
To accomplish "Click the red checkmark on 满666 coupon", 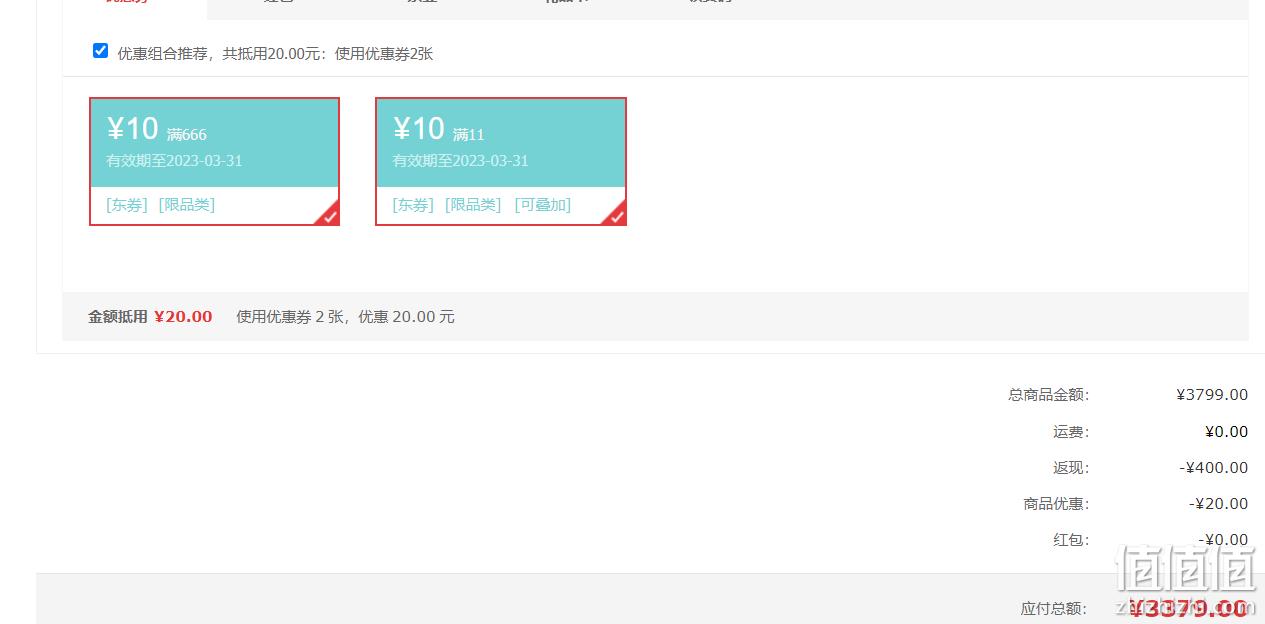I will [x=329, y=215].
